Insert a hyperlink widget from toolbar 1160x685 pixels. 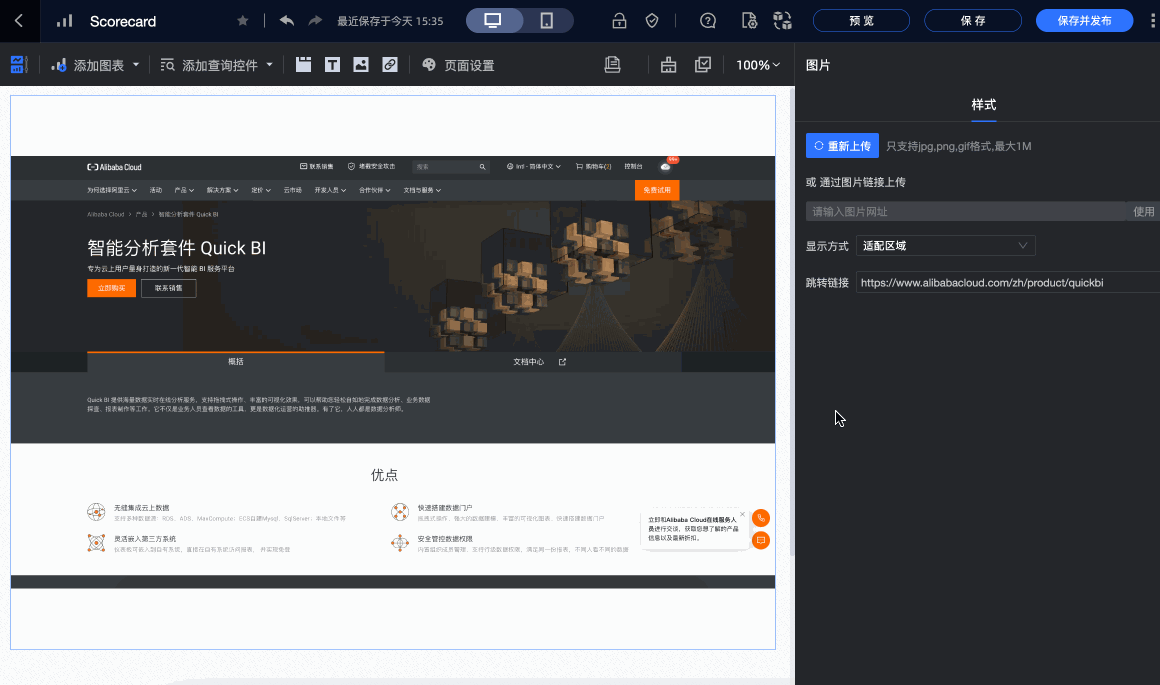click(390, 65)
